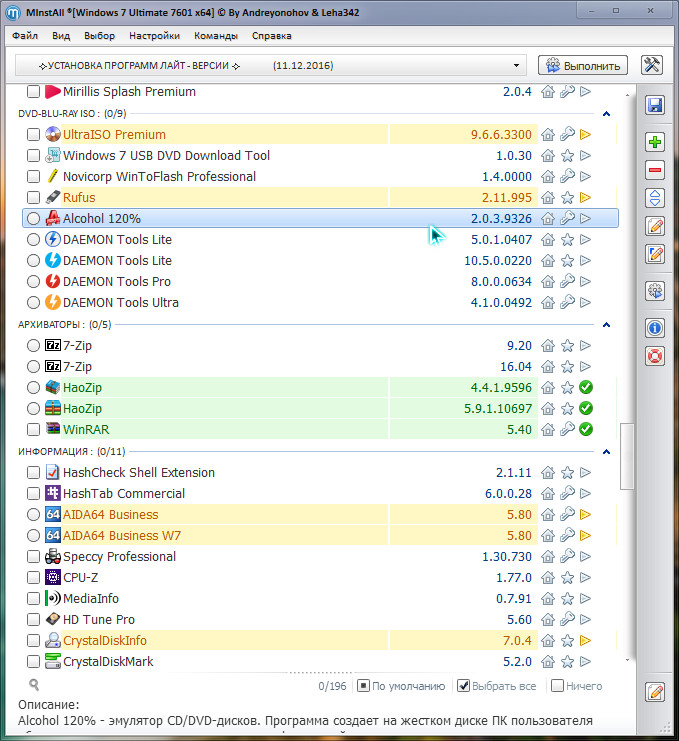This screenshot has width=679, height=741.
Task: Select the 7-Zip 16.04 radio button
Action: 33,366
